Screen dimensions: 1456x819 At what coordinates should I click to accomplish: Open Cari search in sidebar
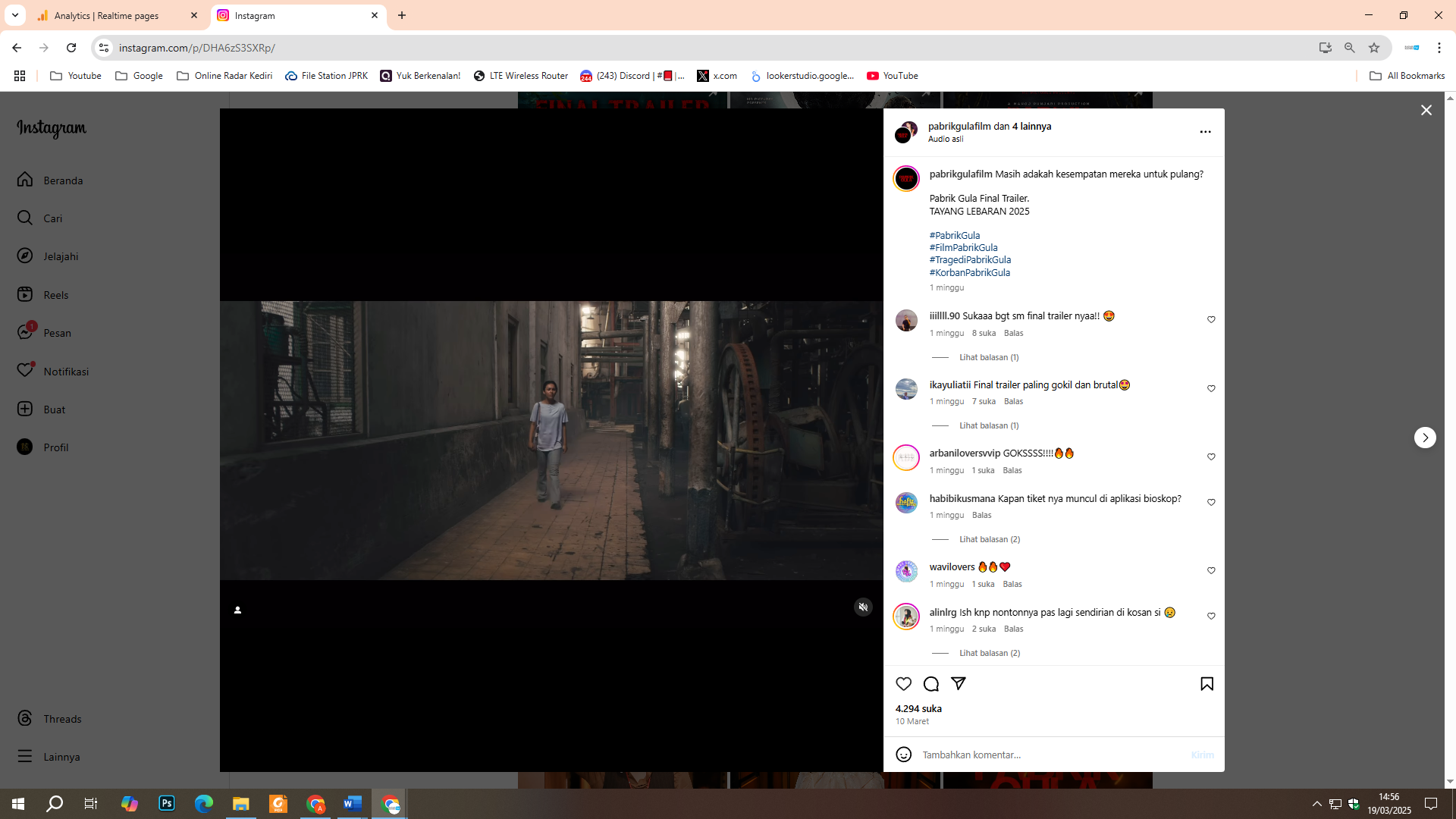[x=39, y=218]
